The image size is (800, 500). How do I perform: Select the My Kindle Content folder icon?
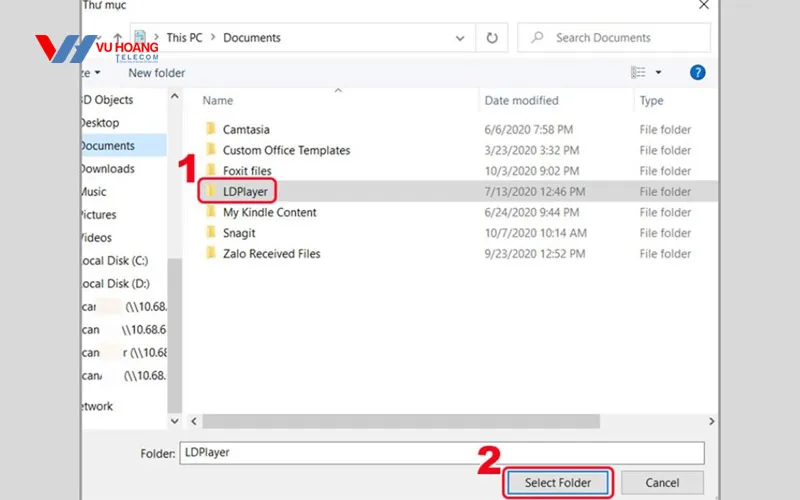click(210, 212)
